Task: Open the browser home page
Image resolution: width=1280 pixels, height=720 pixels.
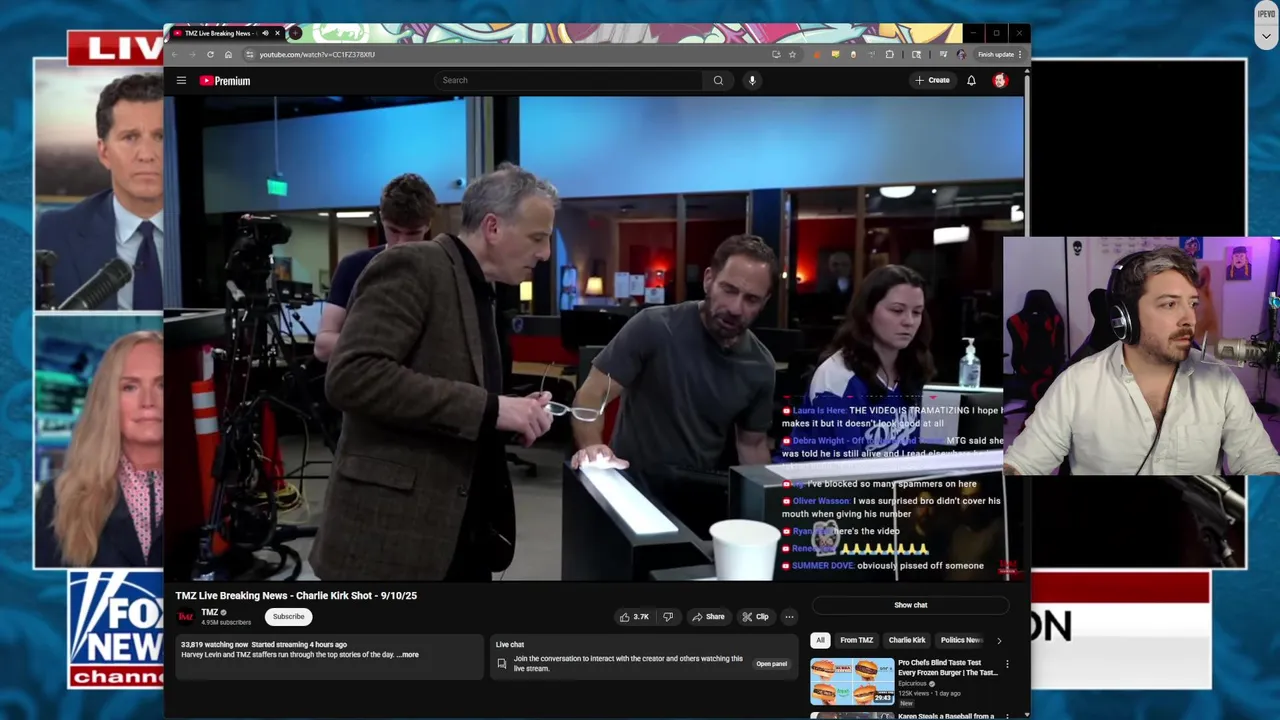Action: (x=228, y=54)
